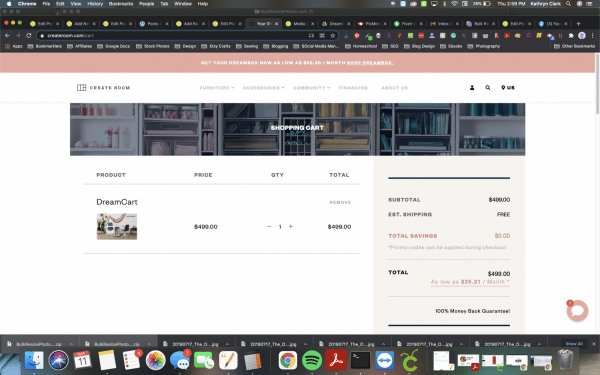Click the DreamCart product thumbnail
This screenshot has height=375, width=600.
click(117, 227)
